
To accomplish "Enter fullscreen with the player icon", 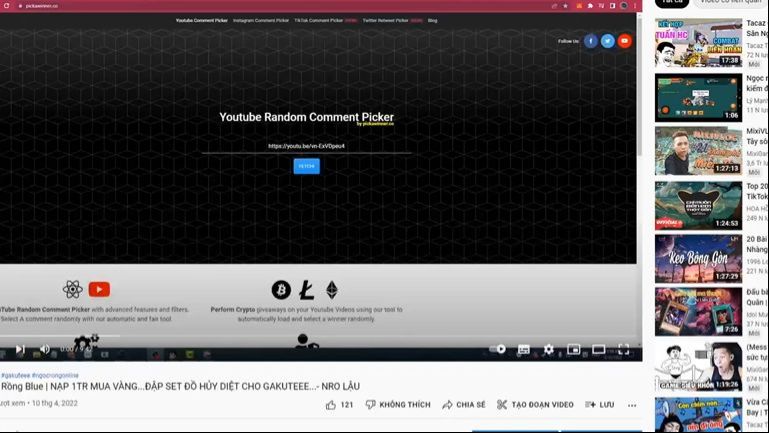I will pyautogui.click(x=623, y=349).
